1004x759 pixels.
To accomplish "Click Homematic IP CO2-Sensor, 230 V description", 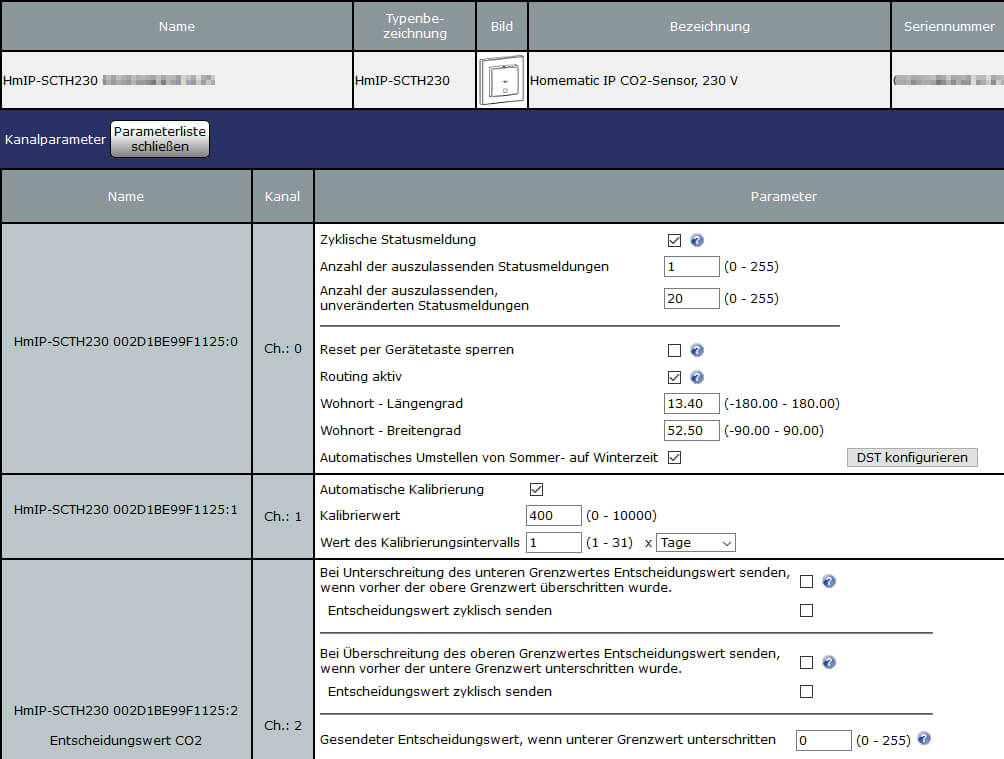I will coord(634,81).
